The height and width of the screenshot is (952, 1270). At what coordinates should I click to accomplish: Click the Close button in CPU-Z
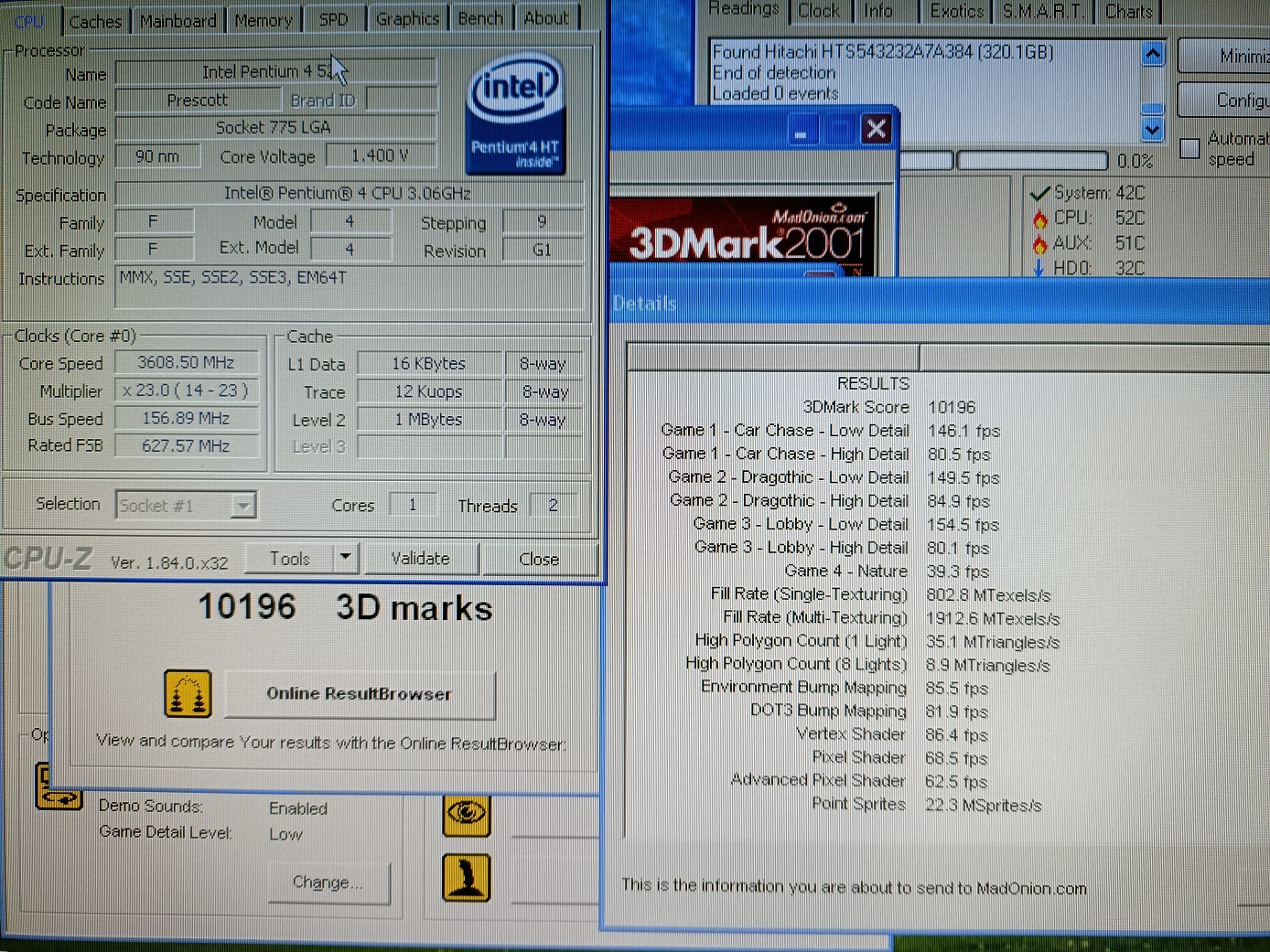(539, 559)
